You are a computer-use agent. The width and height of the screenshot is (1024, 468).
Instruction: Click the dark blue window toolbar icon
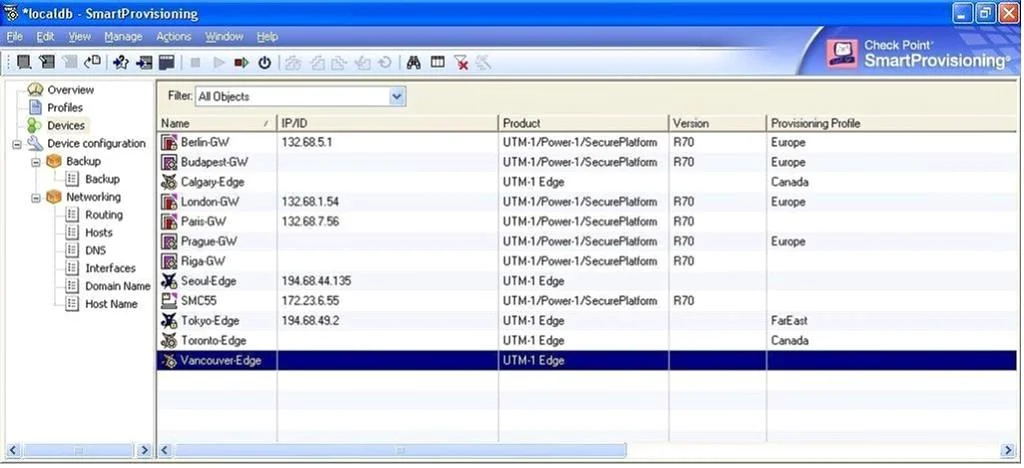167,63
